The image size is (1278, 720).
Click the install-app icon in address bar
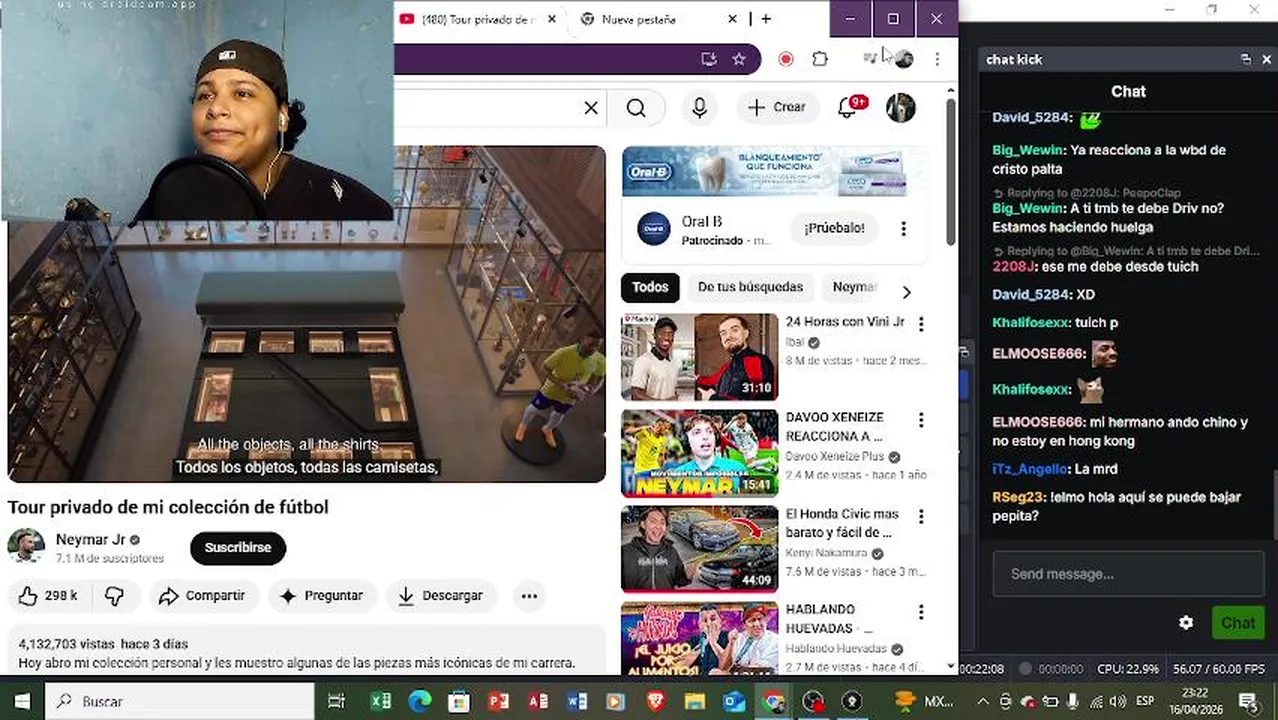click(709, 59)
